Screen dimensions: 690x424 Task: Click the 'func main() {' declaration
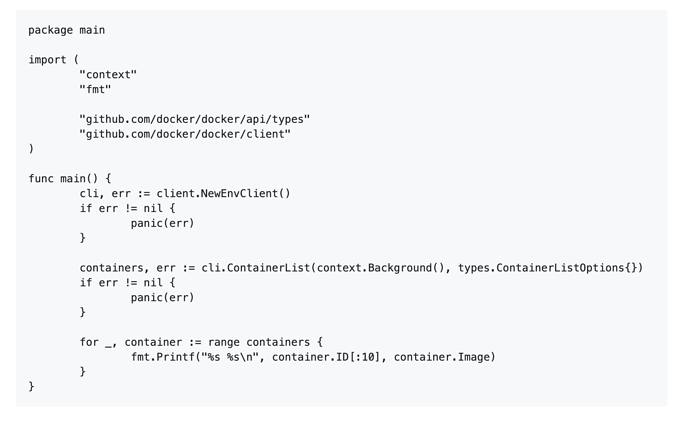point(70,179)
